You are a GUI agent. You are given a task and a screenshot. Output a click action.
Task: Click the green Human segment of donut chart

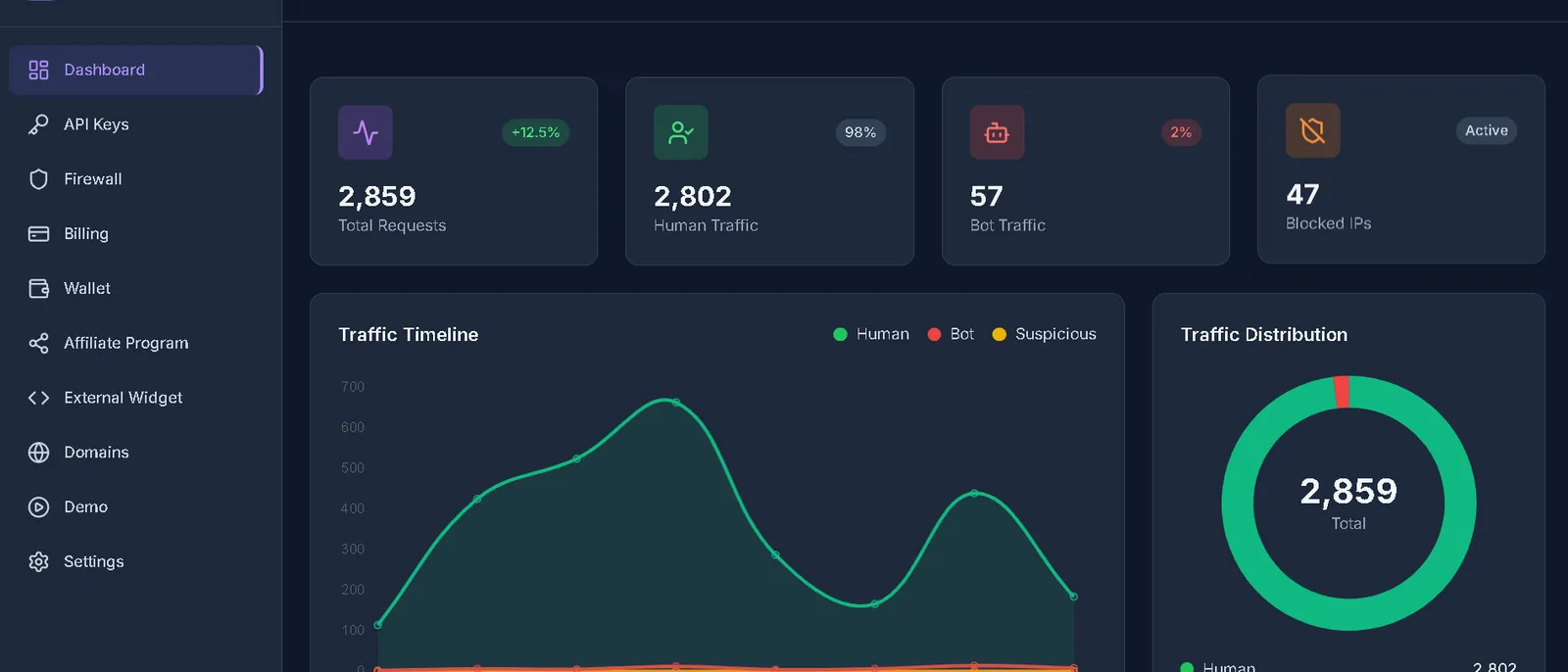[x=1348, y=613]
